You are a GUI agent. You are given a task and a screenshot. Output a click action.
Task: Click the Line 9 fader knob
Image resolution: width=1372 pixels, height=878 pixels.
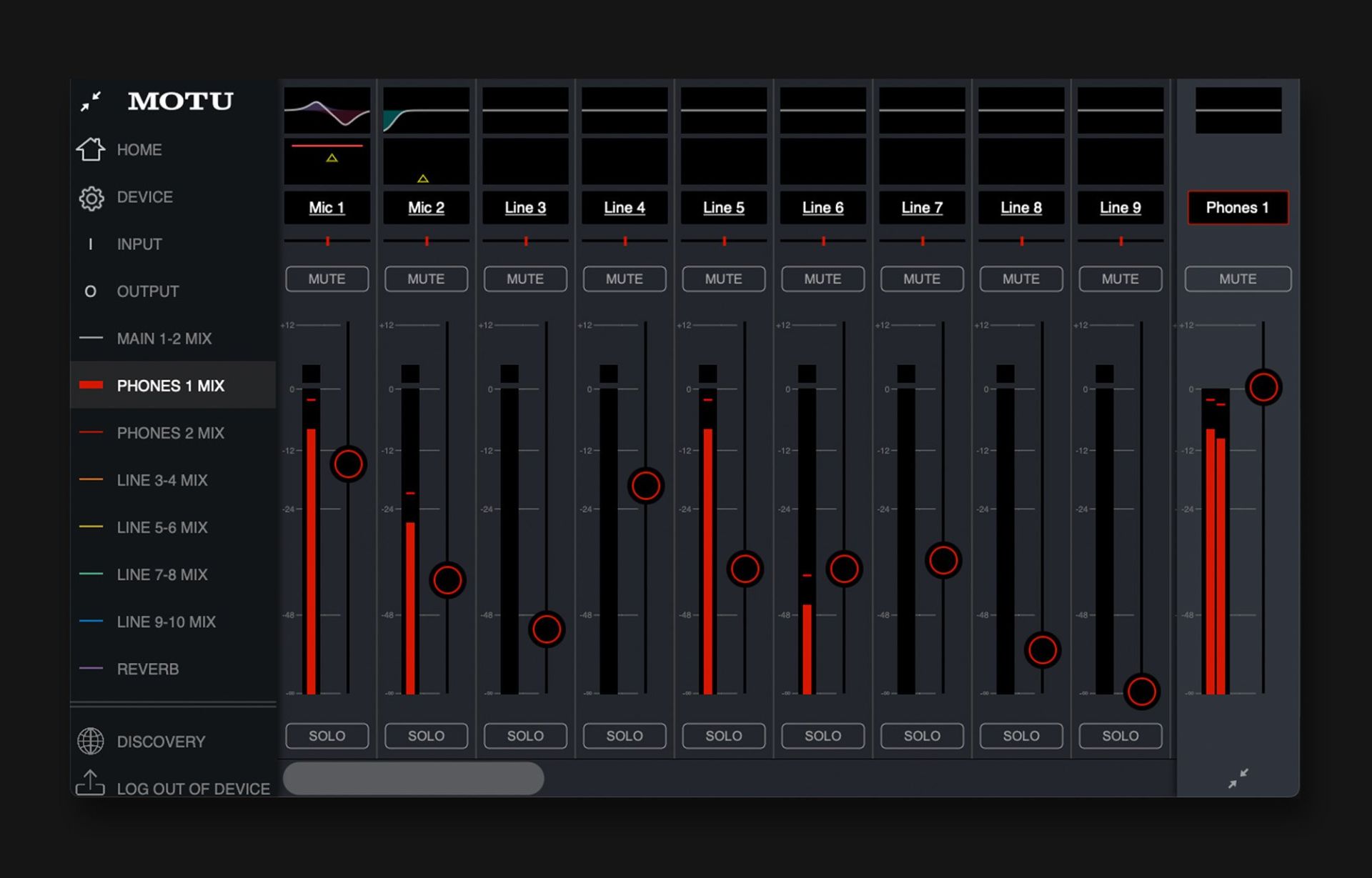(1141, 691)
